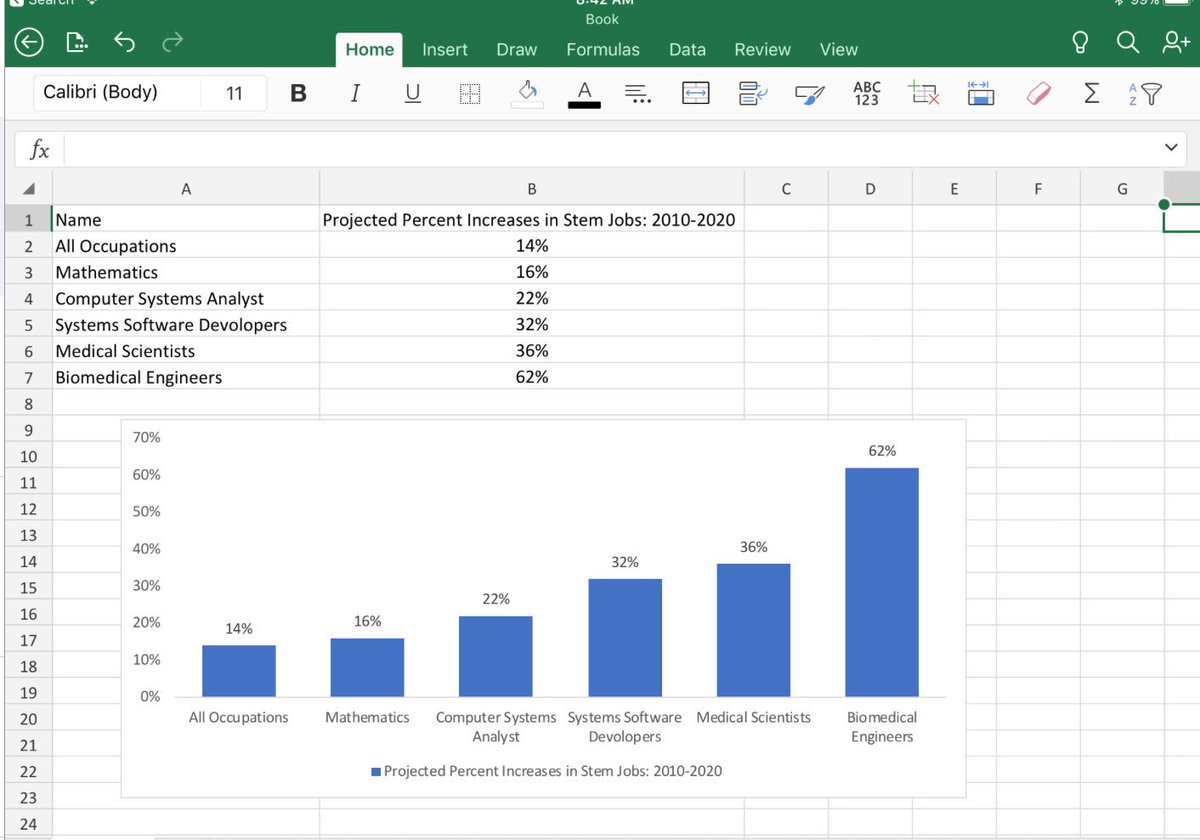This screenshot has height=840, width=1200.
Task: Click the Biomedical Engineers chart bar
Action: pyautogui.click(x=882, y=582)
